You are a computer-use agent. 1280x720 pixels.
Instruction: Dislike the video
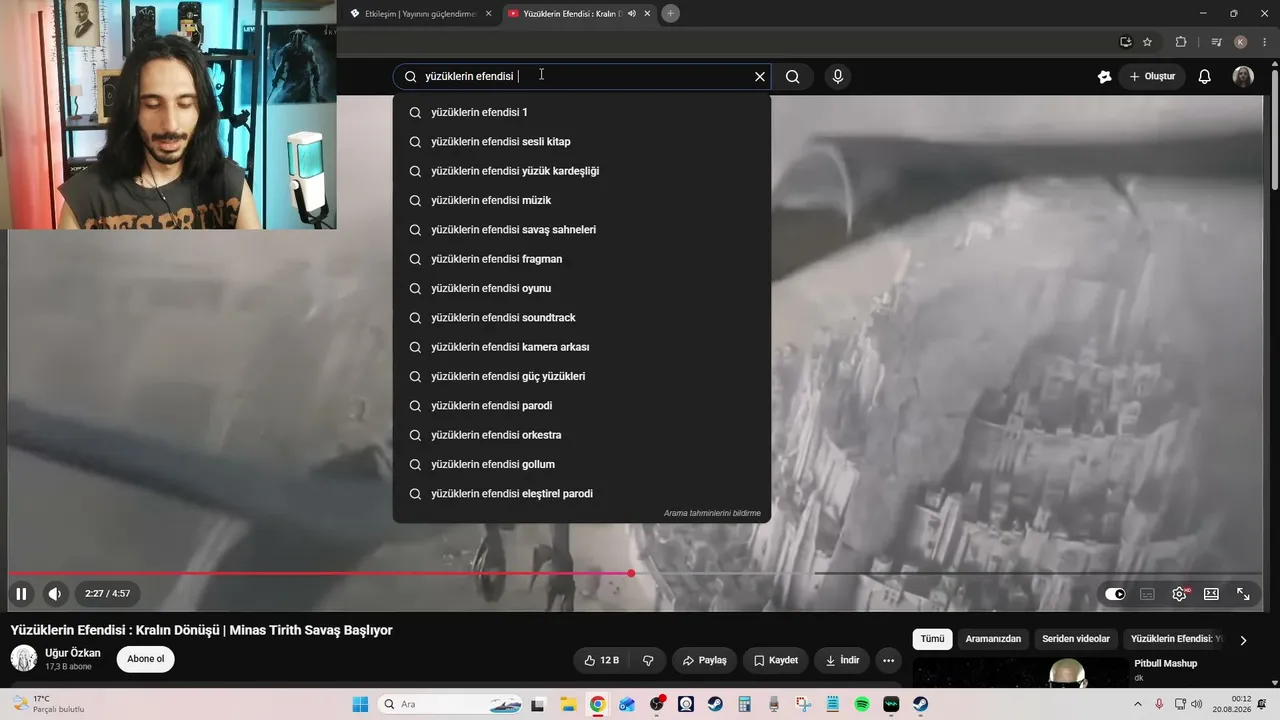coord(648,660)
